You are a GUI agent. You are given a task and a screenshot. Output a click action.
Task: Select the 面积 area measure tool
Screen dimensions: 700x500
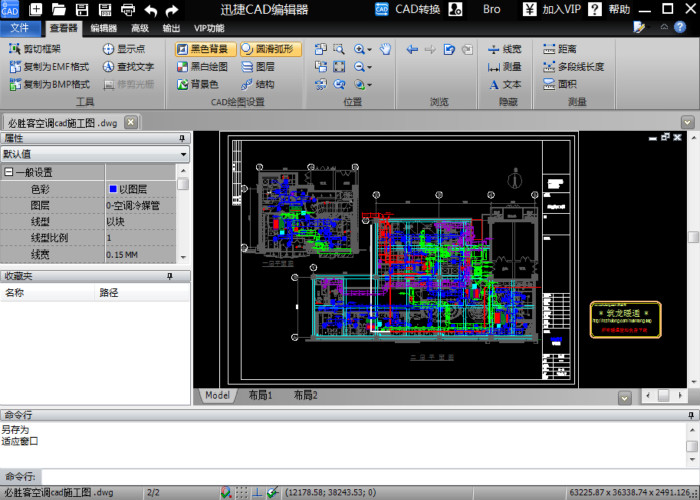(560, 84)
